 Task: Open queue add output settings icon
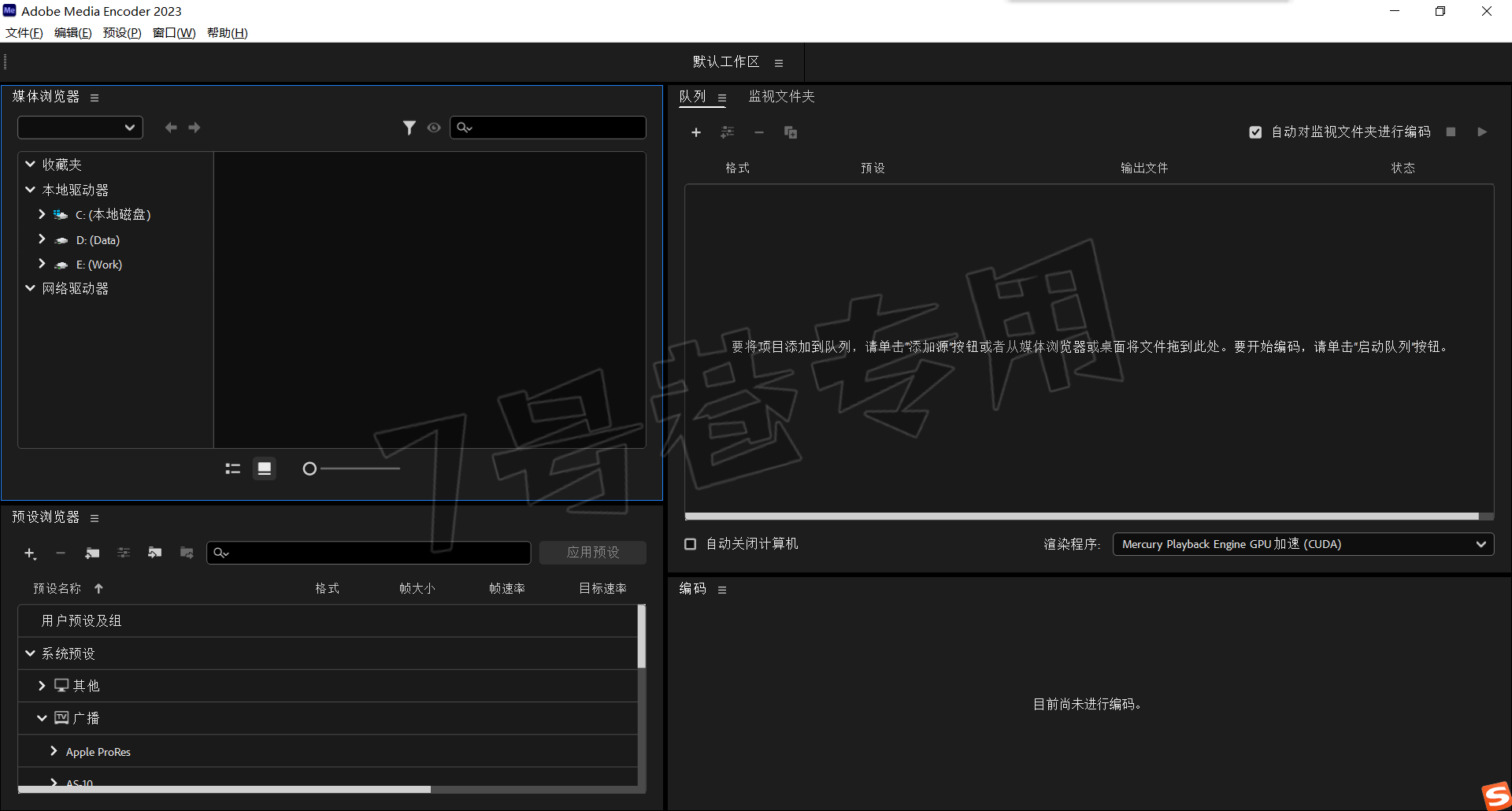point(728,132)
